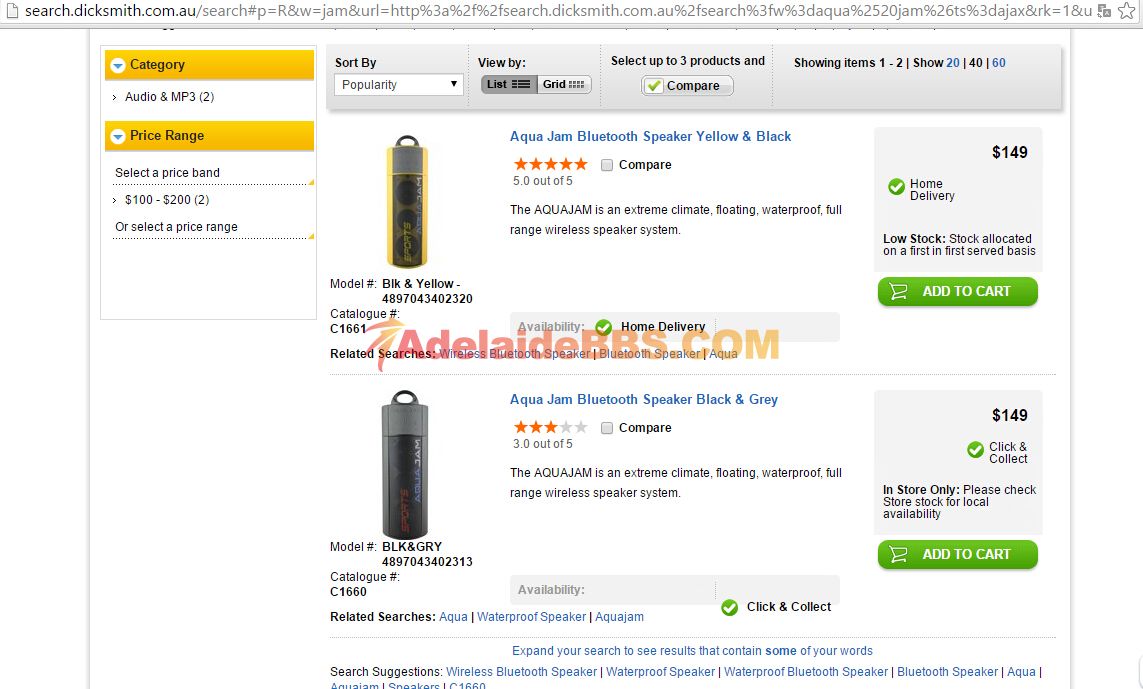Collapse the Category filter panel
This screenshot has height=689, width=1143.
tap(118, 65)
